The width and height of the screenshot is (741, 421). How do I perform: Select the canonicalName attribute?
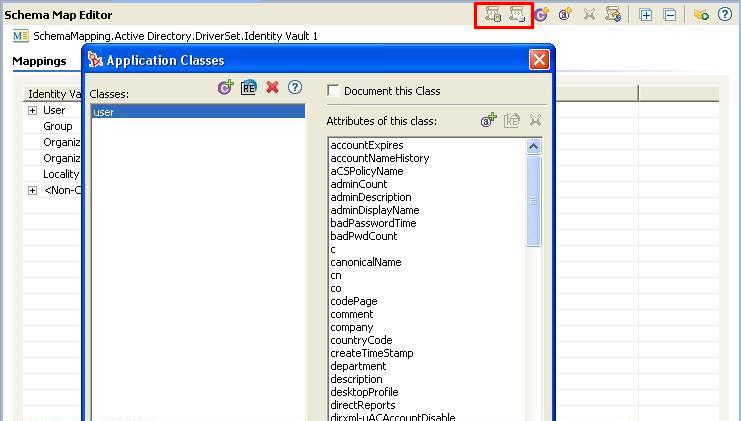(365, 262)
